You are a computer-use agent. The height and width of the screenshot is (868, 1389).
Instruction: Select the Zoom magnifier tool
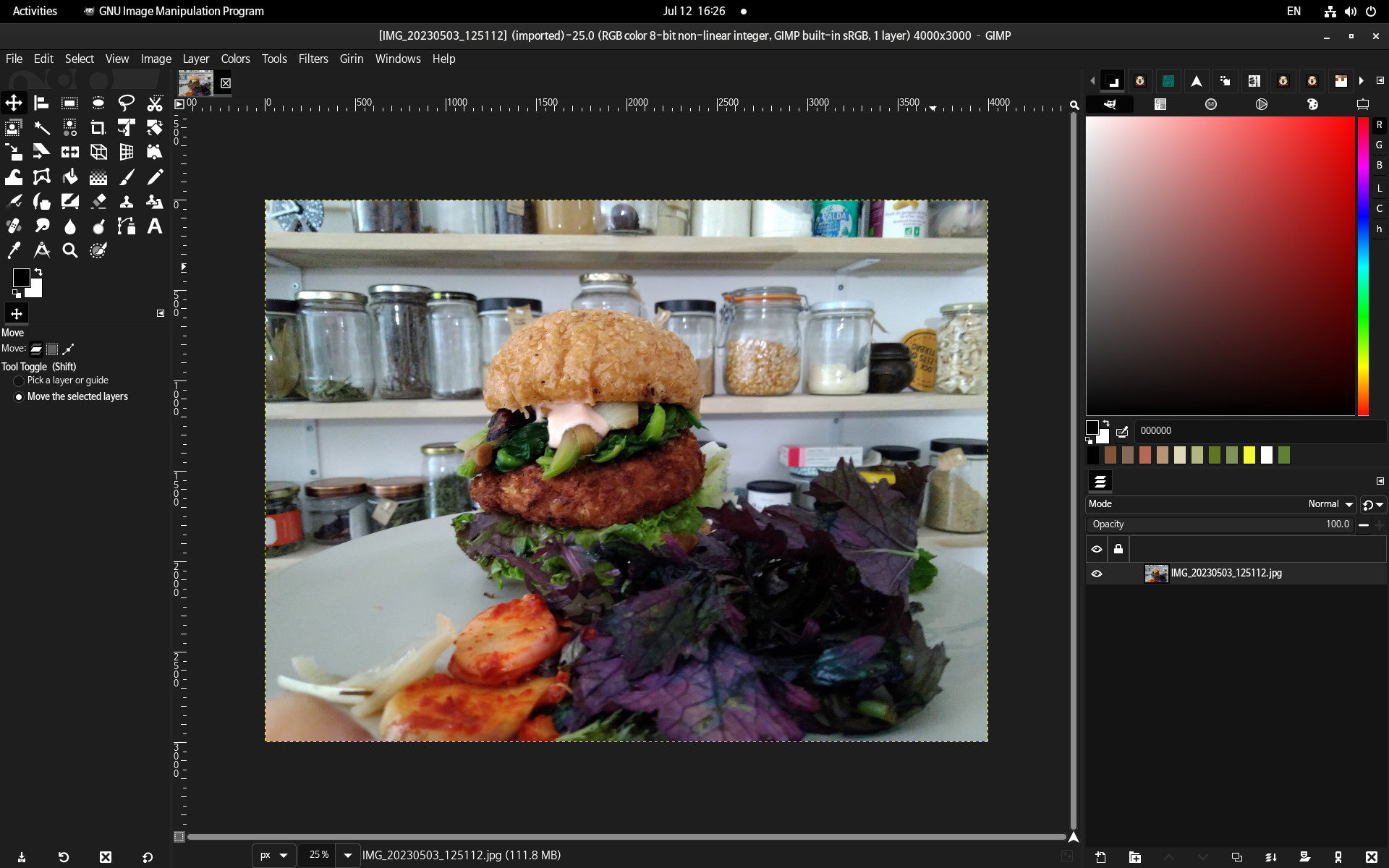[69, 250]
